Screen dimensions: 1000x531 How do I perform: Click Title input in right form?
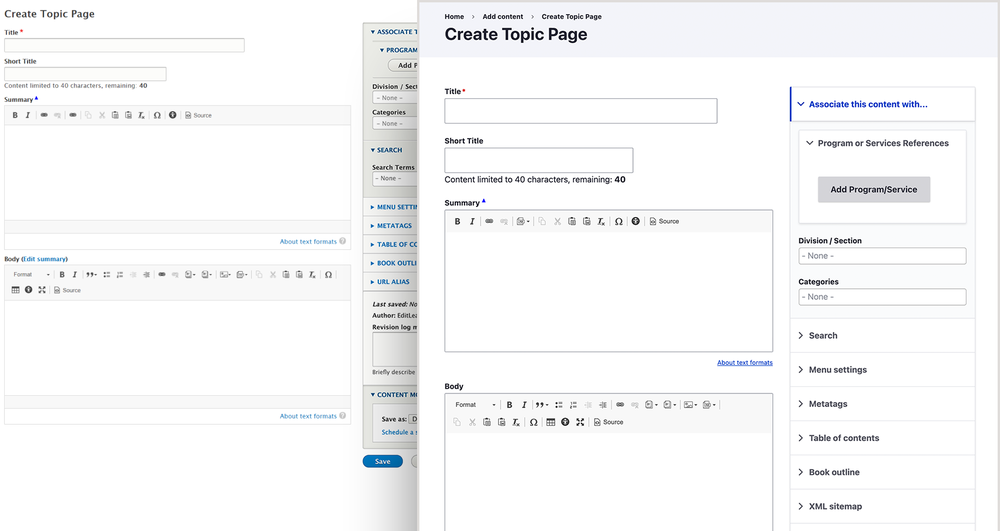click(580, 111)
